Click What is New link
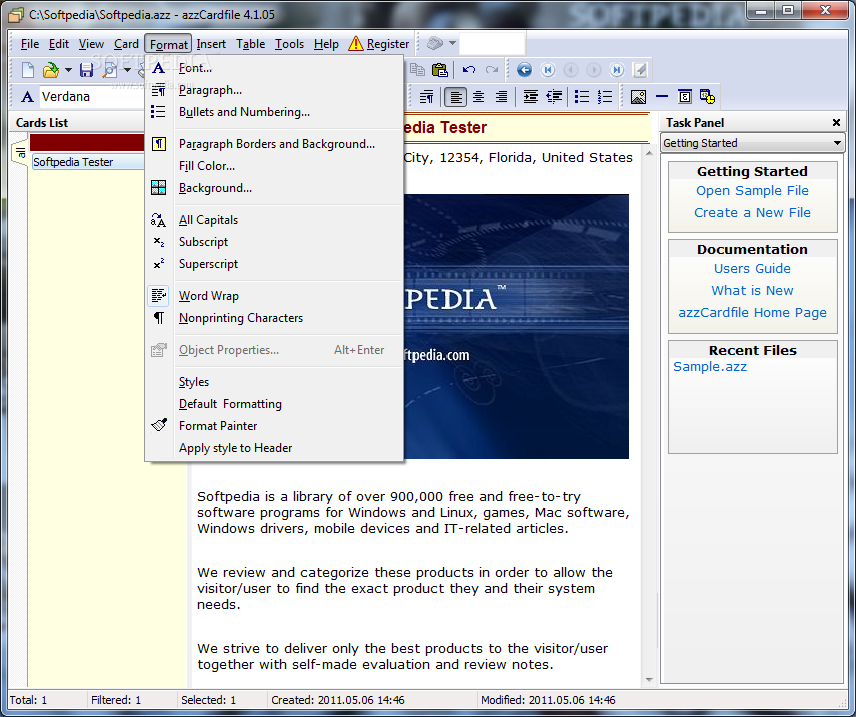The width and height of the screenshot is (856, 717). pos(752,291)
